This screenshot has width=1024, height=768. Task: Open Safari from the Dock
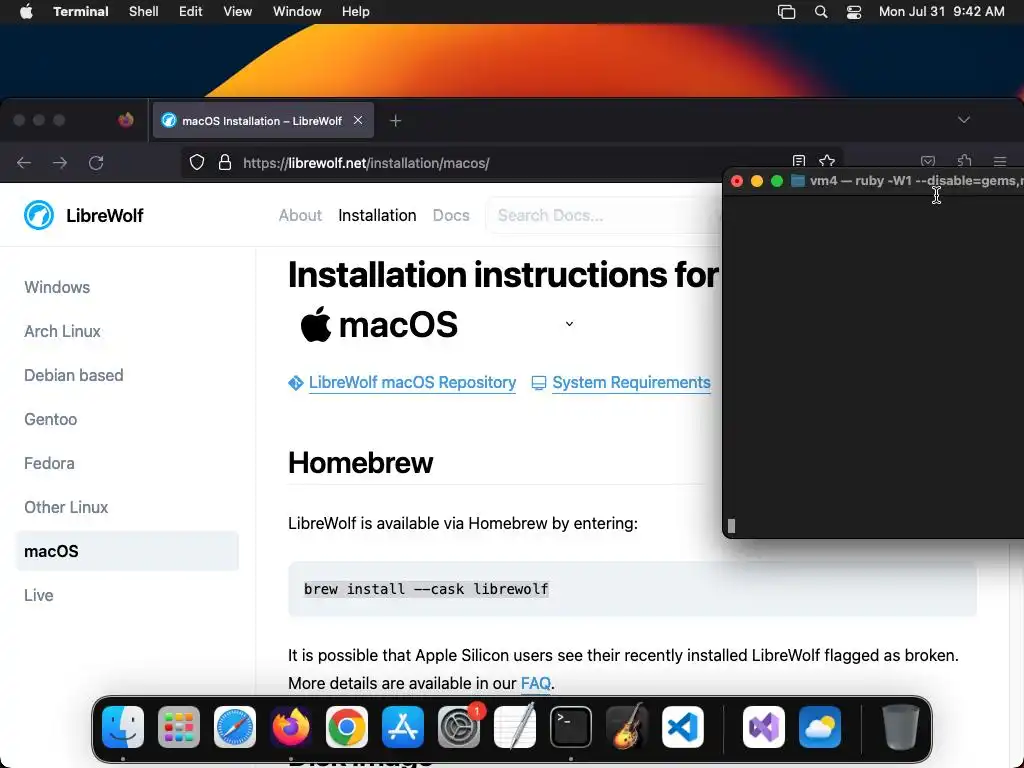point(234,727)
